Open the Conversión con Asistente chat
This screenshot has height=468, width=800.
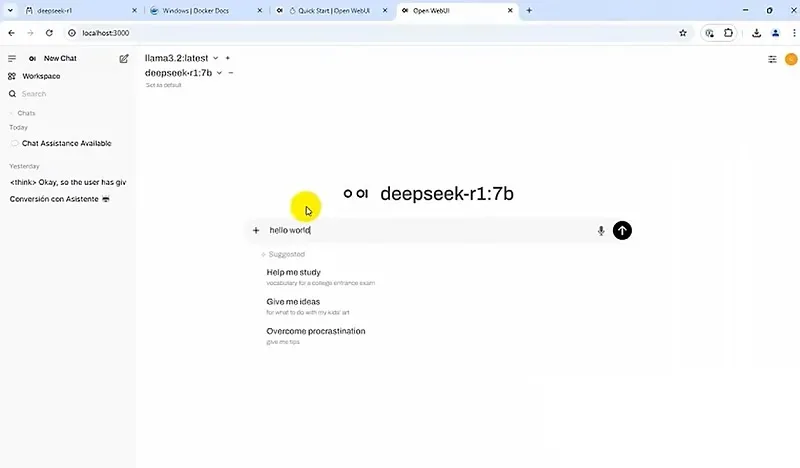tap(59, 199)
